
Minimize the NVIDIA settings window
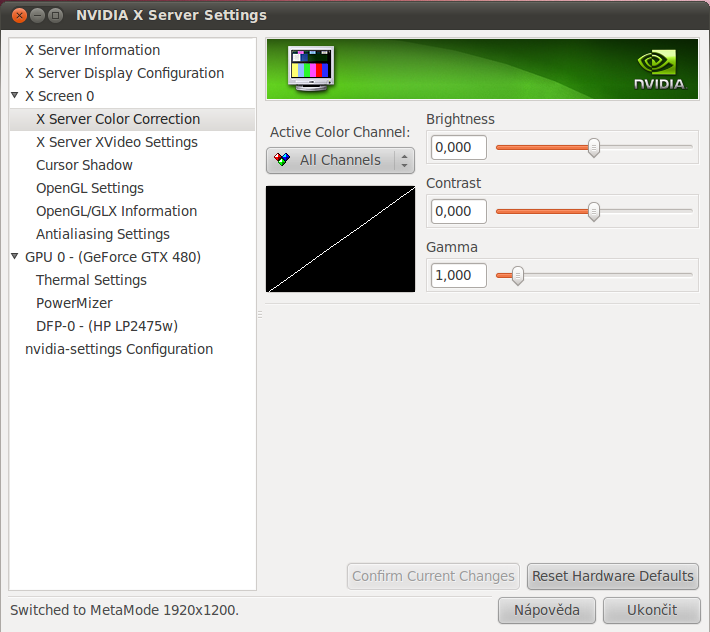(37, 15)
